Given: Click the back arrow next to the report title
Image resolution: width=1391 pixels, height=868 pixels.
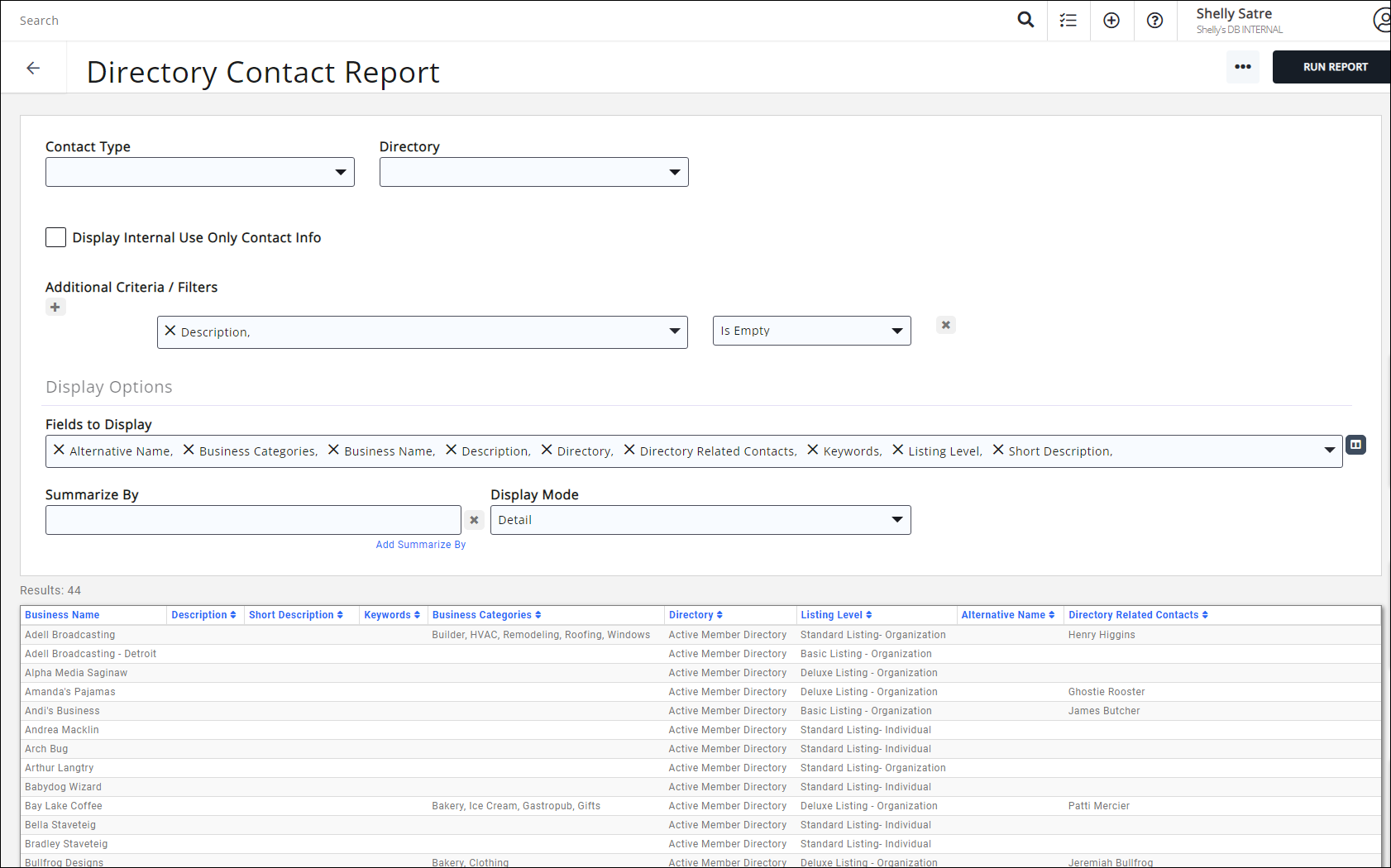Looking at the screenshot, I should pos(33,67).
